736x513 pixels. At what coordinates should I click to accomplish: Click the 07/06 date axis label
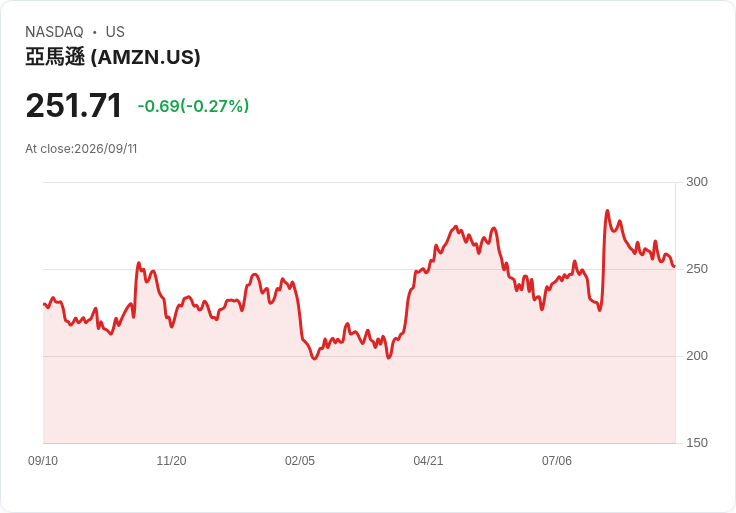pyautogui.click(x=557, y=461)
